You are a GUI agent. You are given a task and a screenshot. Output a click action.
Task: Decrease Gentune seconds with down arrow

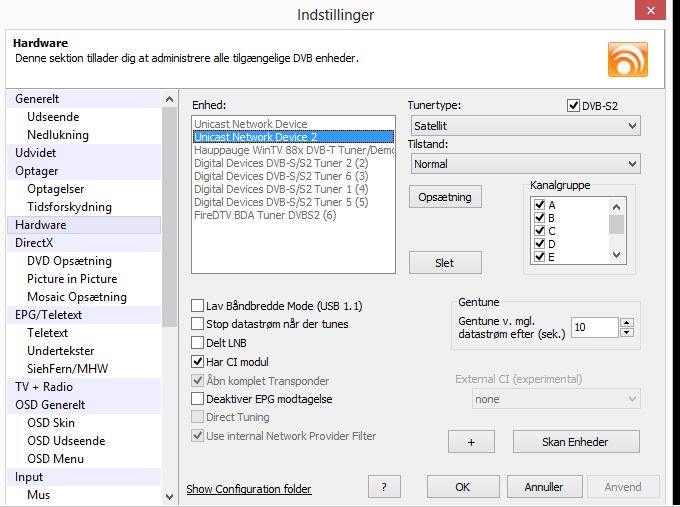(627, 333)
